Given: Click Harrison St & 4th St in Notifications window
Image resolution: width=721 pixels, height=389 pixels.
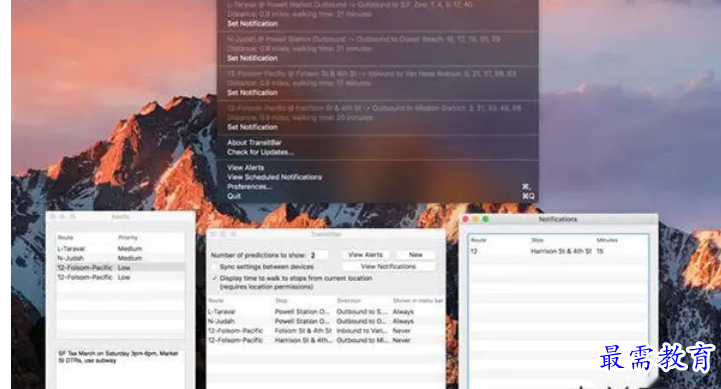Looking at the screenshot, I should pos(561,251).
